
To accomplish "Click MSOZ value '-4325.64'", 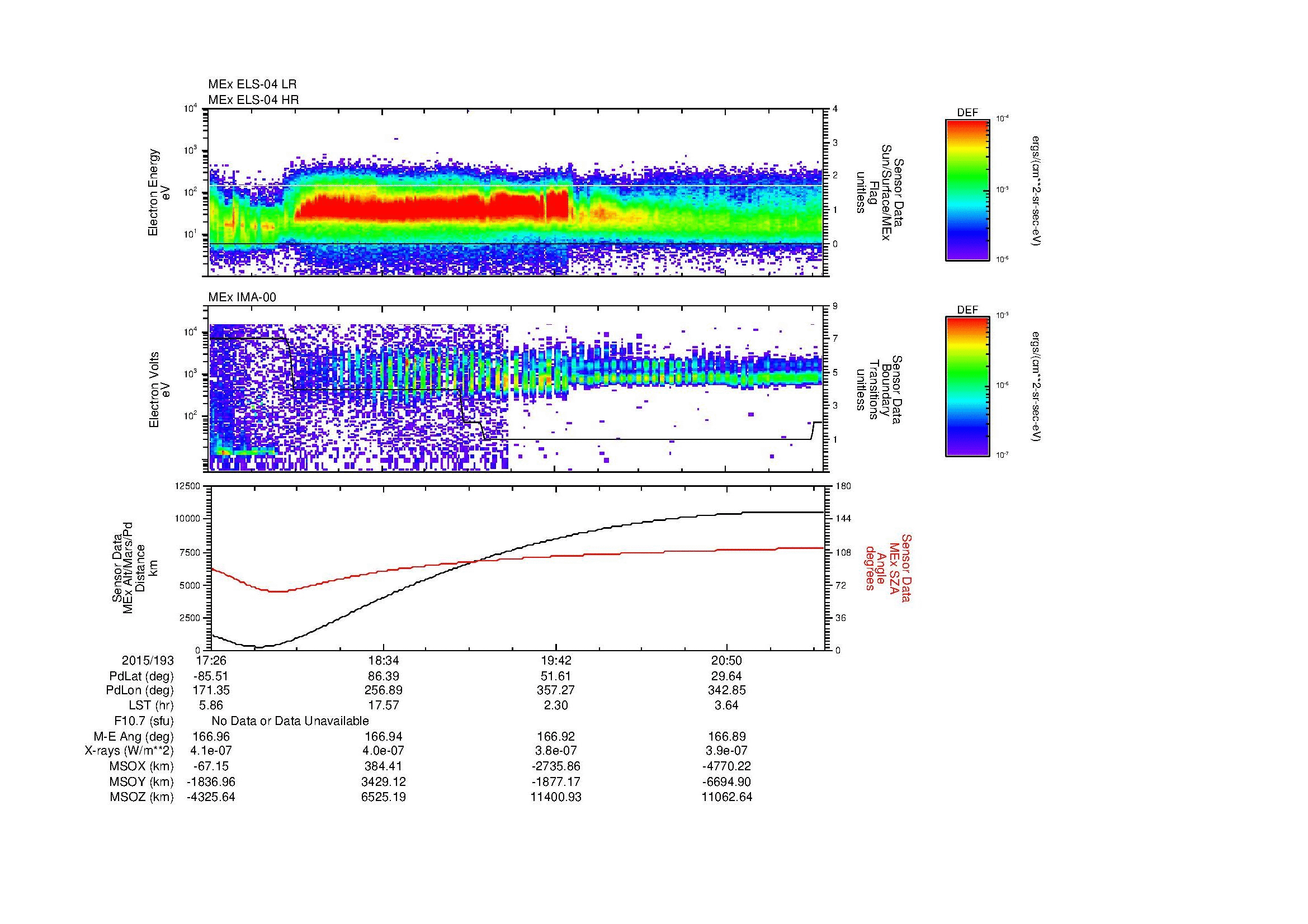I will click(211, 797).
